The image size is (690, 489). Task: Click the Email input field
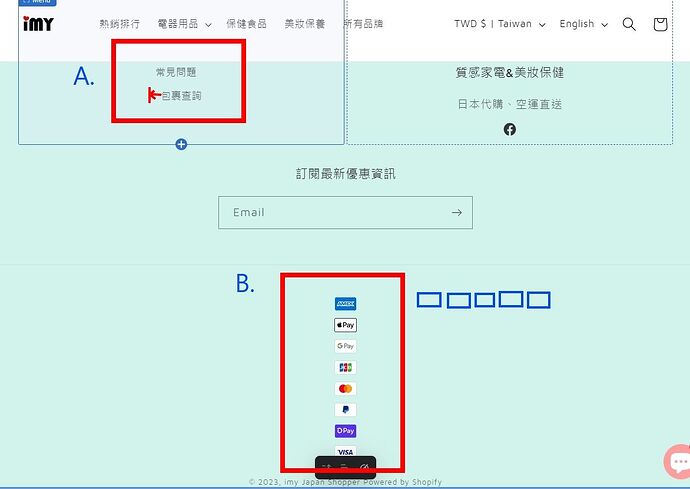coord(345,213)
